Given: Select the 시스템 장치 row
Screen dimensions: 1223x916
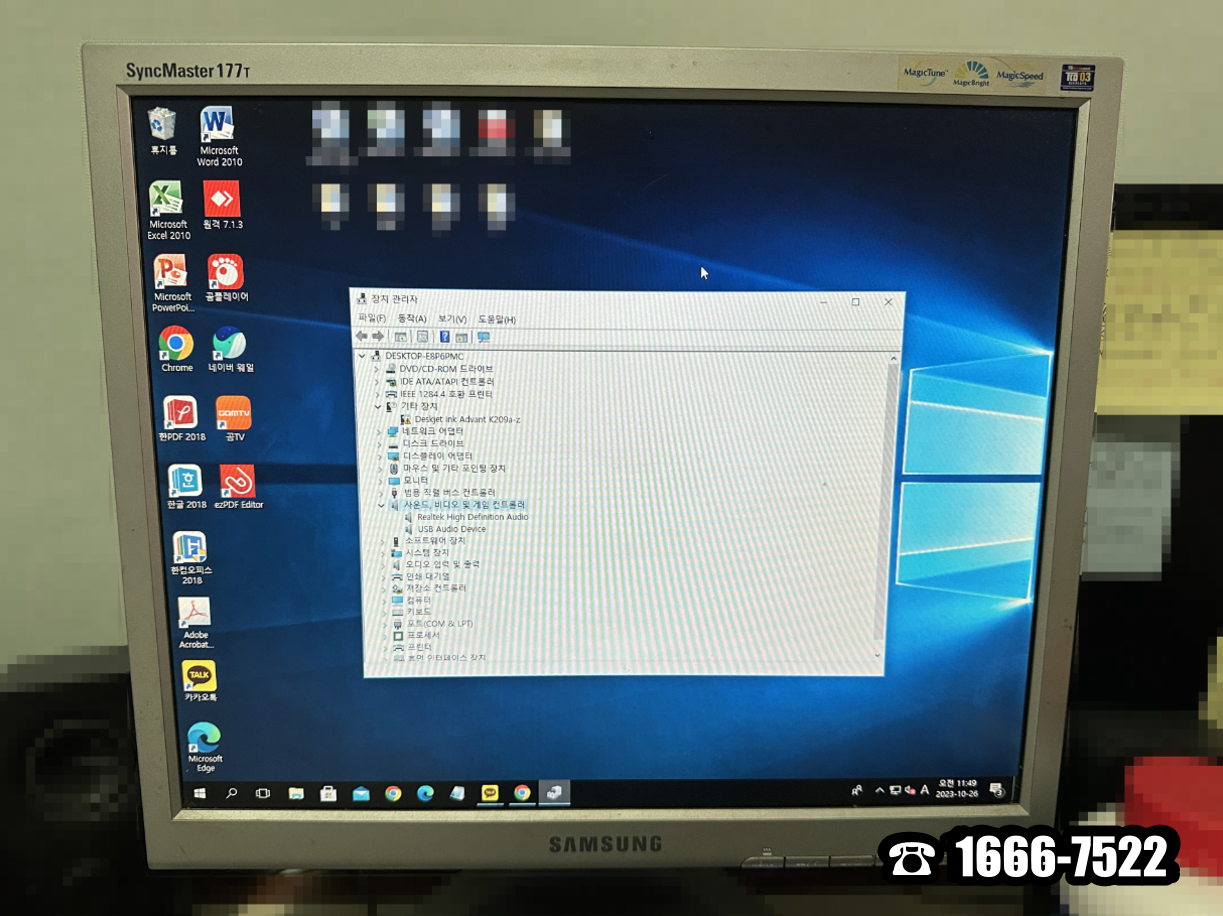Looking at the screenshot, I should (x=420, y=553).
